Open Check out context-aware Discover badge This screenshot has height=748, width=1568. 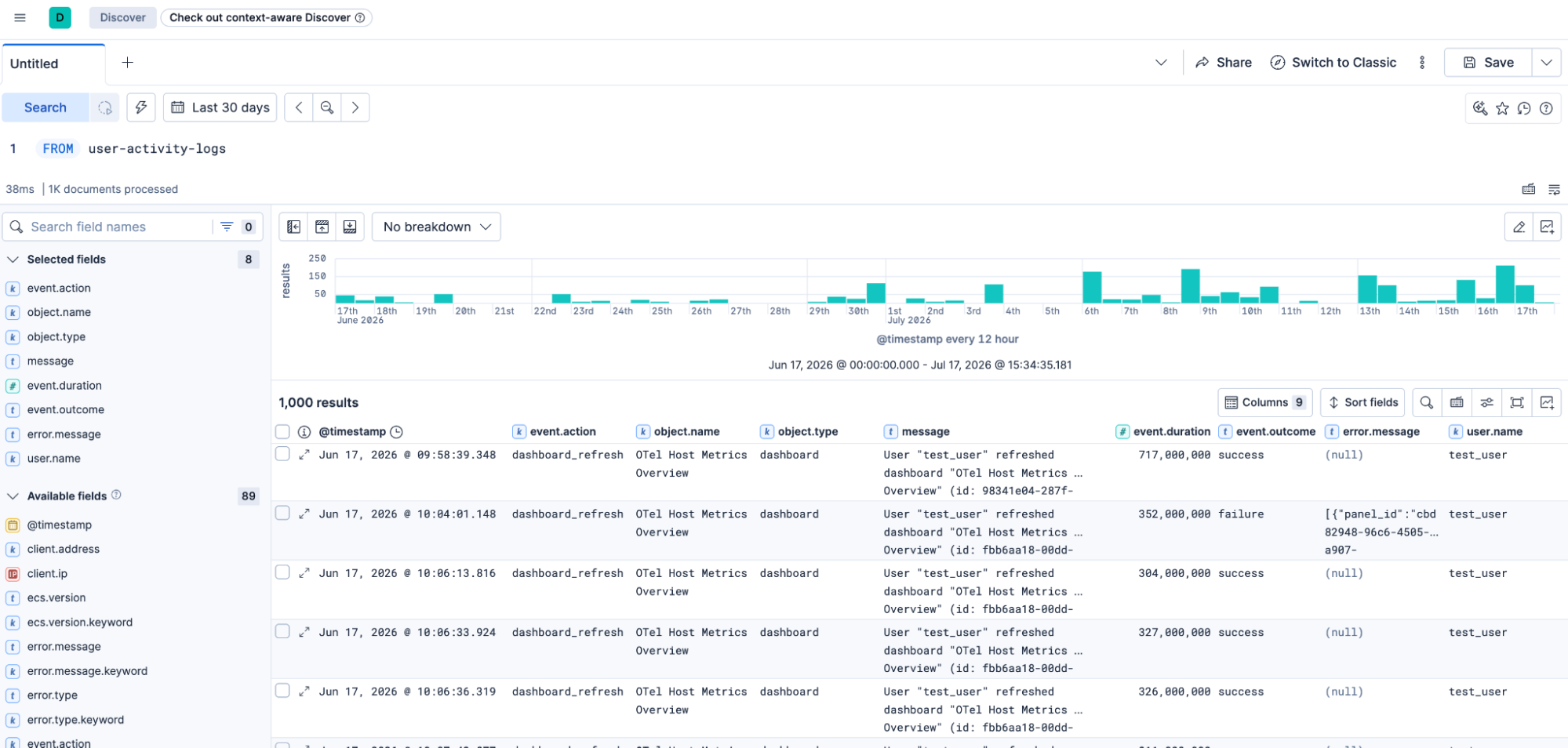[267, 17]
